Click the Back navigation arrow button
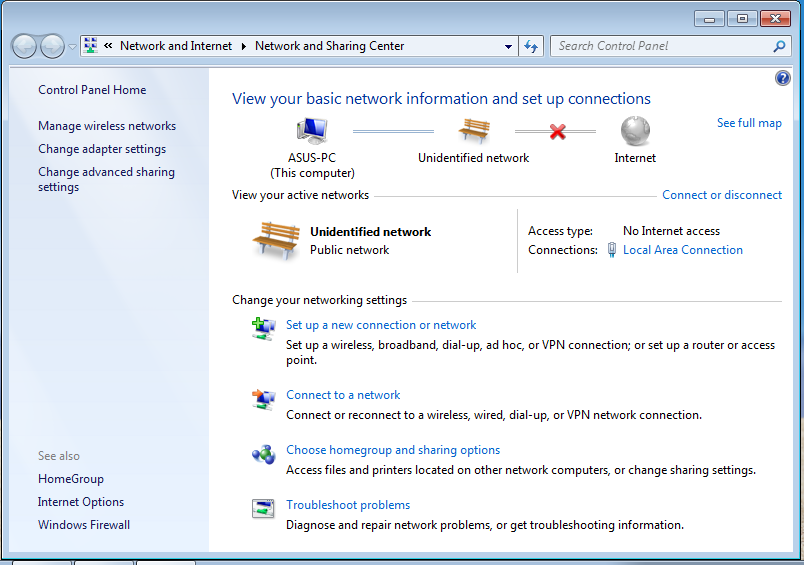The image size is (804, 565). point(24,47)
